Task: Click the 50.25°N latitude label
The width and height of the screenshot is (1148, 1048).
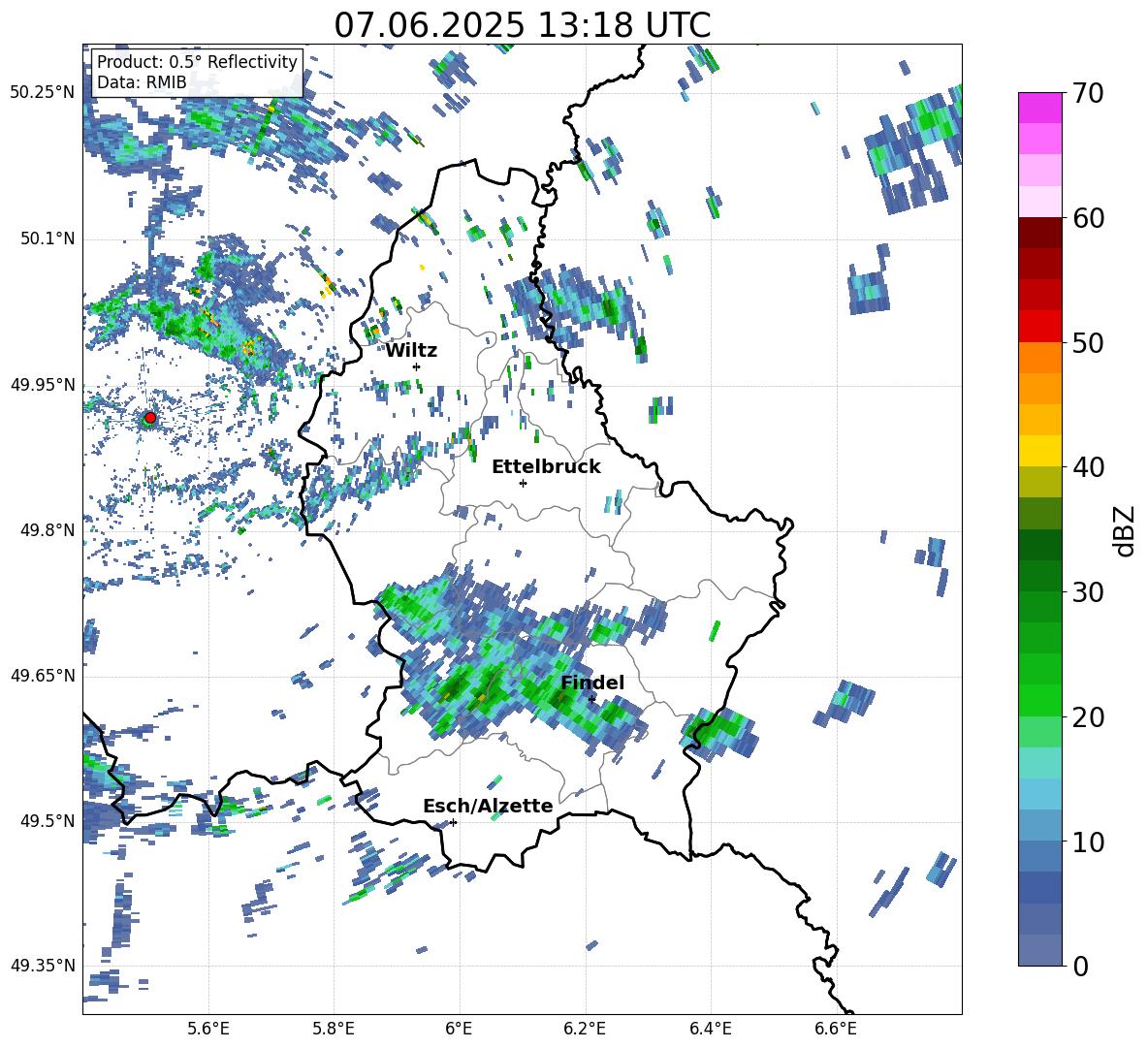Action: (43, 93)
